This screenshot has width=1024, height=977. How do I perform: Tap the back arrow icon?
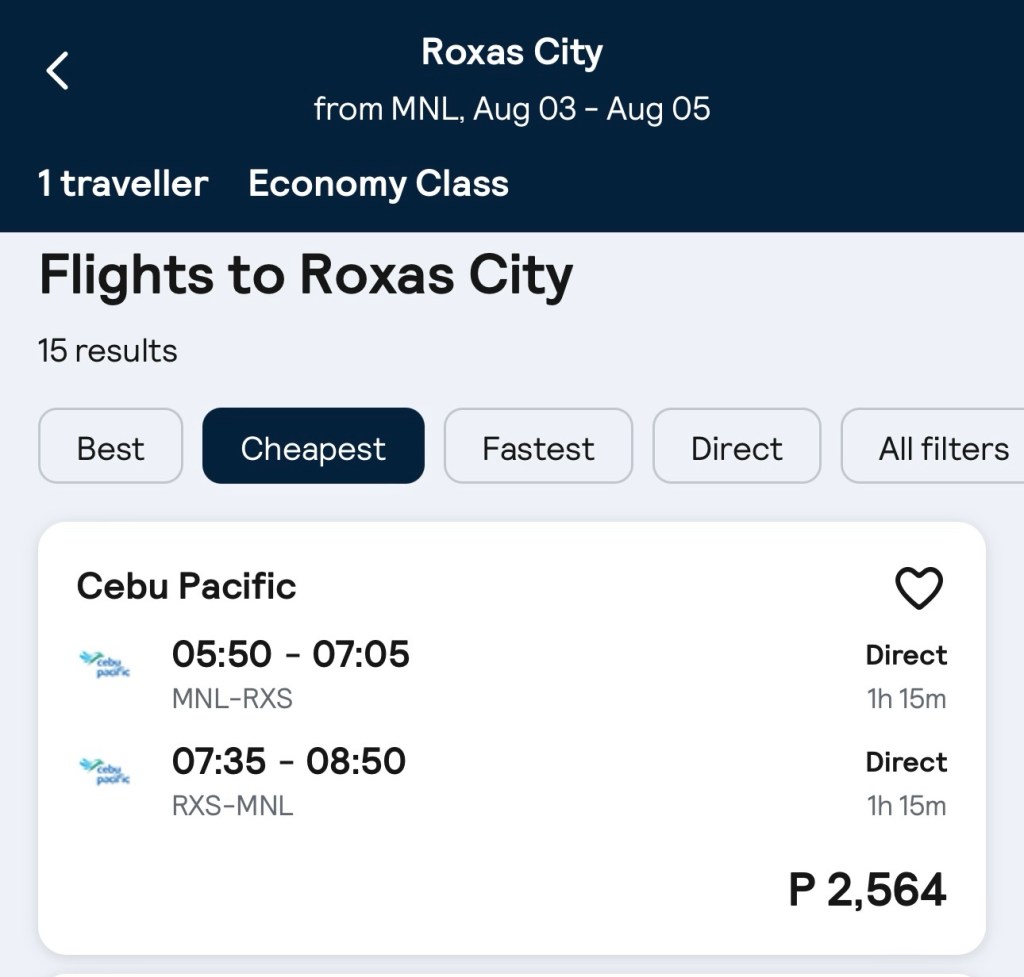coord(58,71)
